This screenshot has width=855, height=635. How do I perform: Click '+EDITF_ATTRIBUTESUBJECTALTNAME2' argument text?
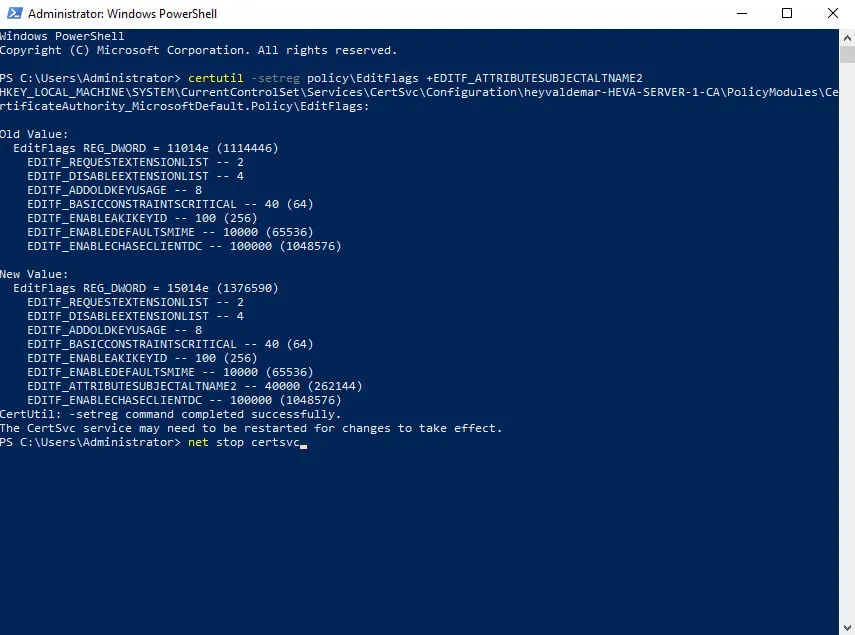click(534, 78)
